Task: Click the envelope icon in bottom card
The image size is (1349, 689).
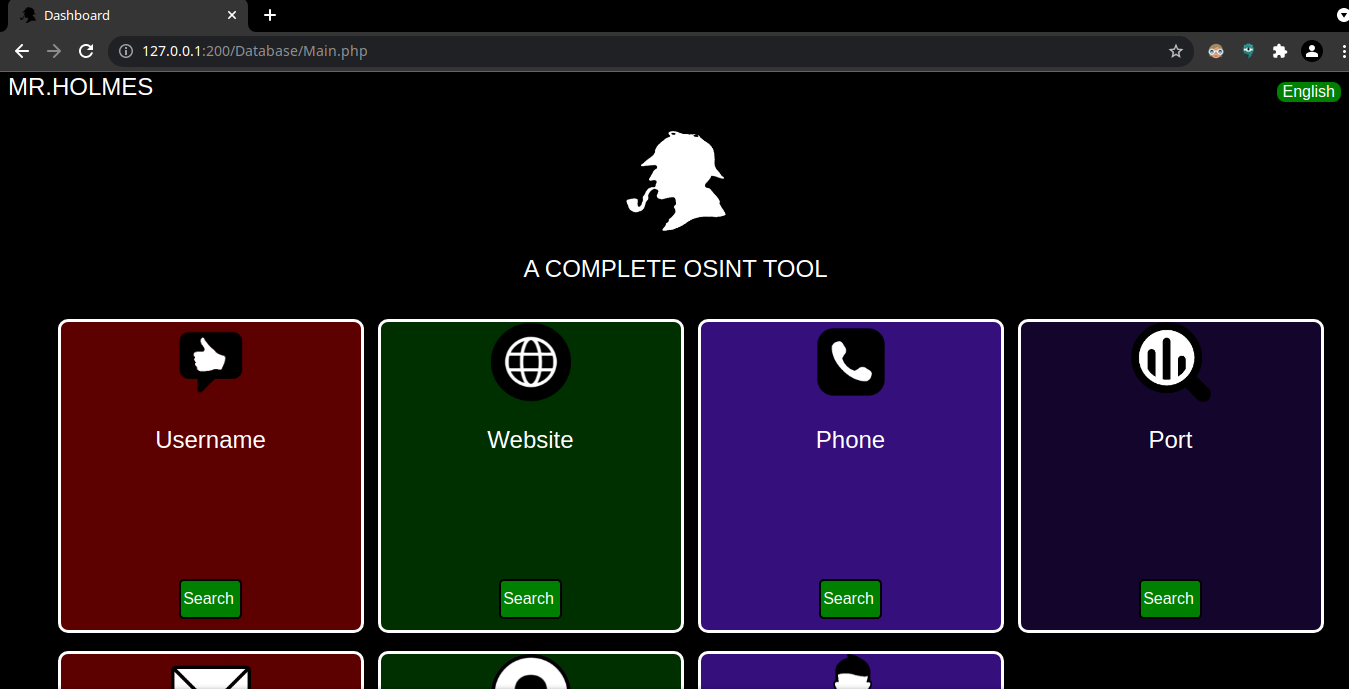Action: [211, 678]
